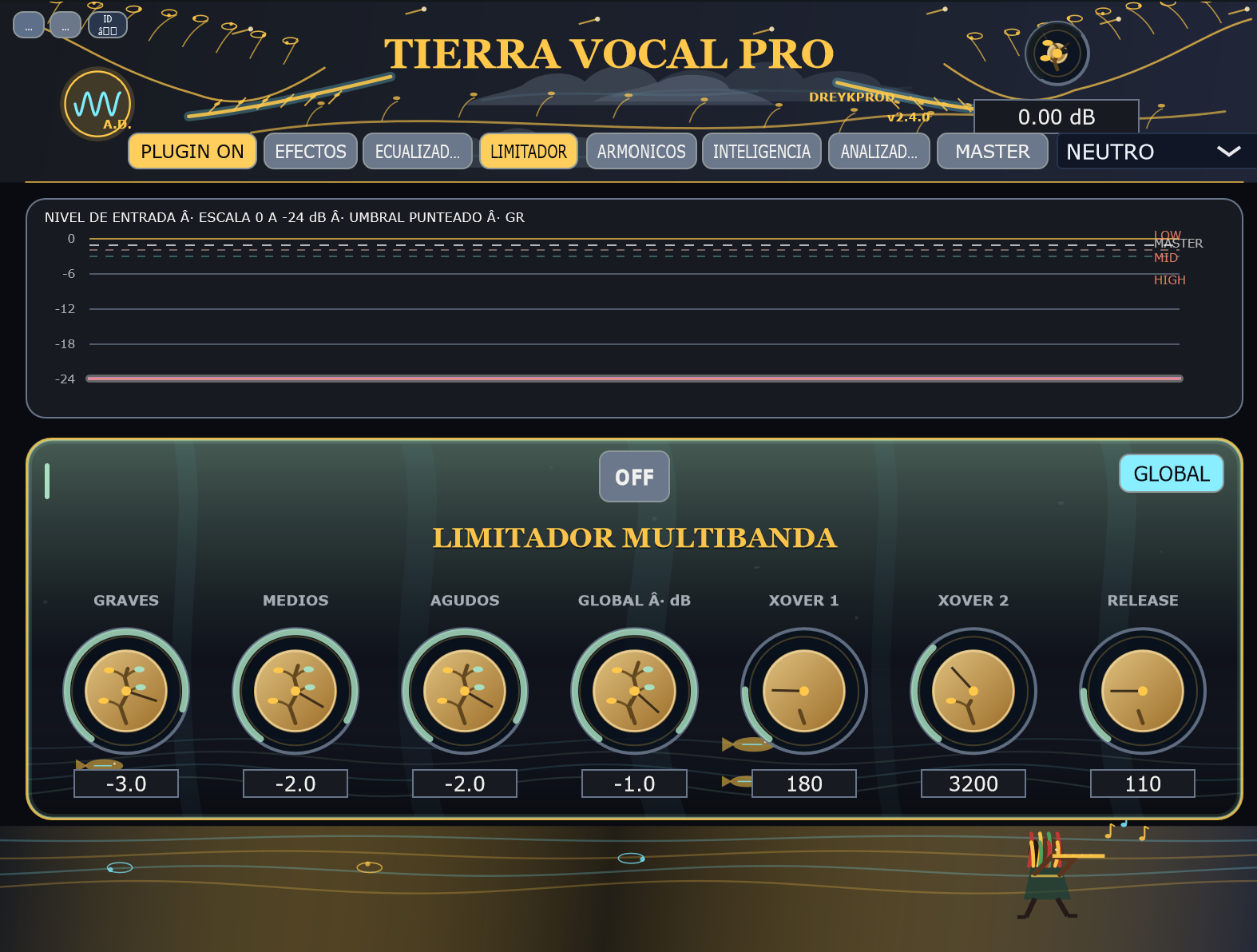
Task: Click the RELEASE value field showing 110
Action: tap(1143, 783)
